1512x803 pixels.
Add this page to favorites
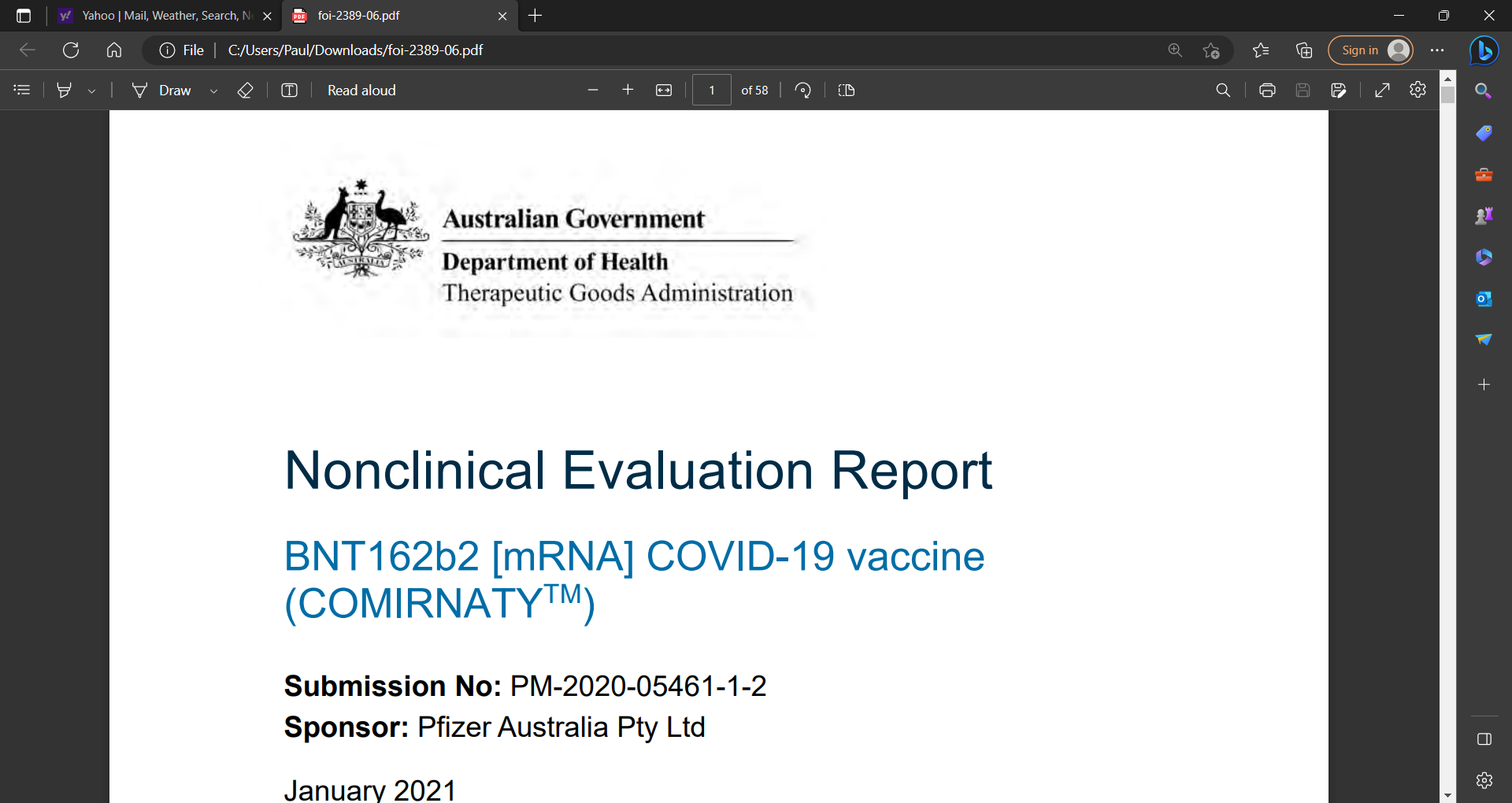pyautogui.click(x=1211, y=50)
